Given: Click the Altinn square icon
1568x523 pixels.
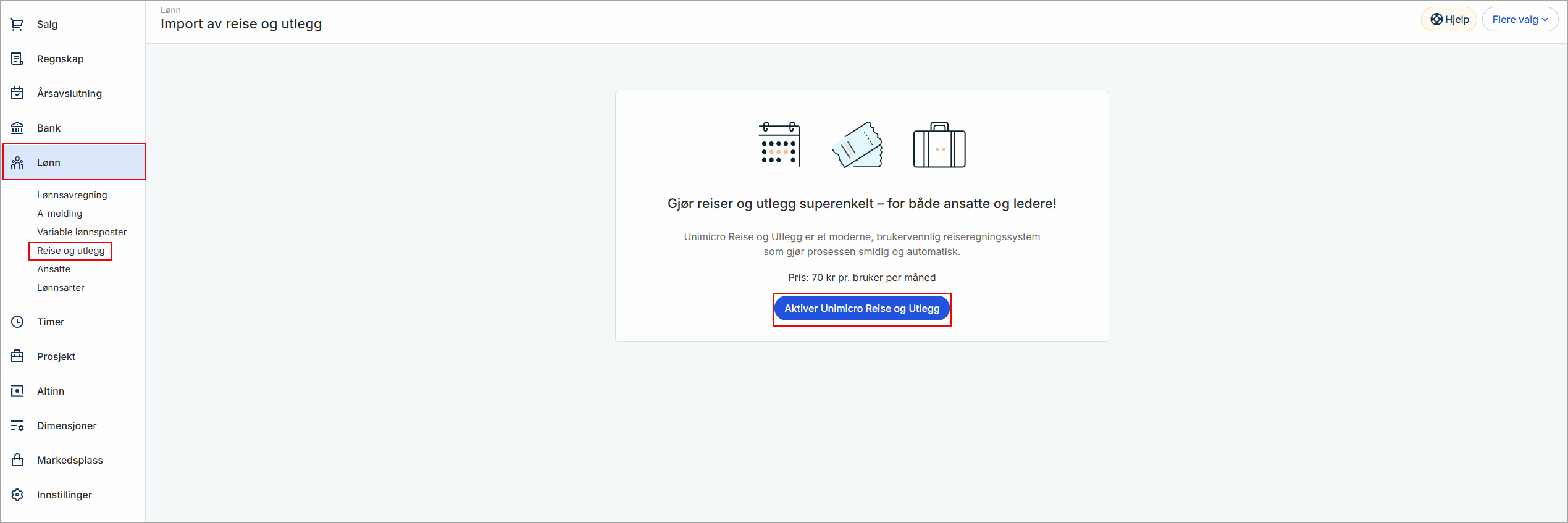Looking at the screenshot, I should click(17, 391).
